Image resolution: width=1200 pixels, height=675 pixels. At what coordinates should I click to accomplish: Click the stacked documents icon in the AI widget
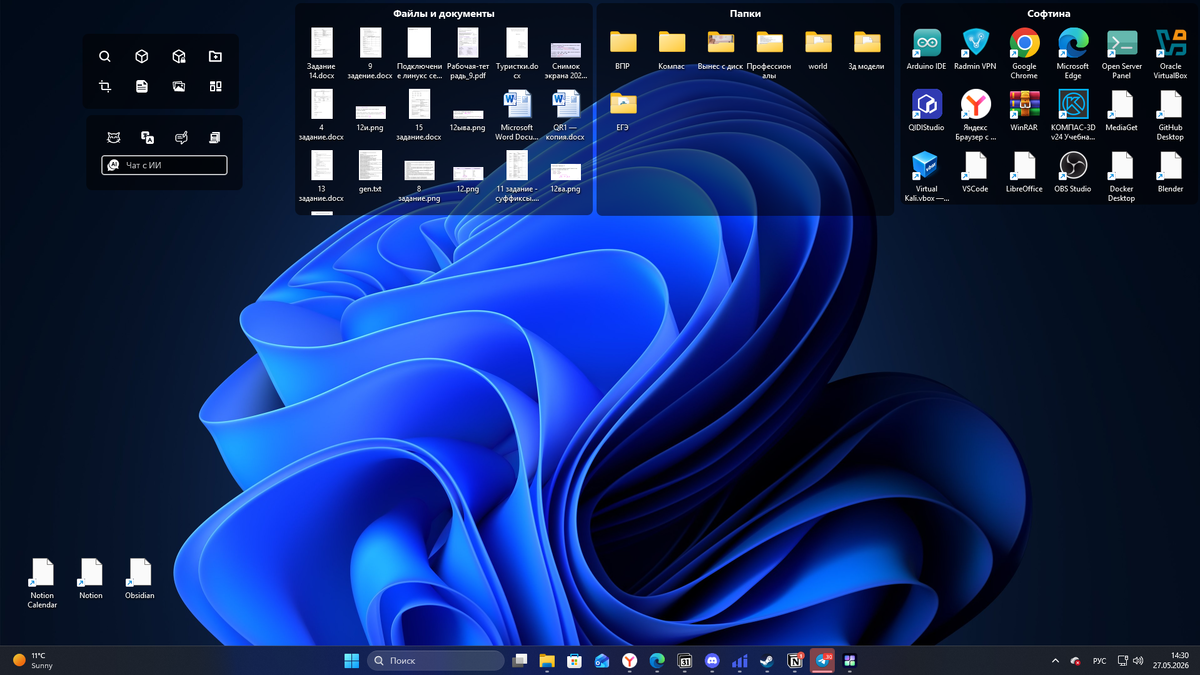coord(214,137)
